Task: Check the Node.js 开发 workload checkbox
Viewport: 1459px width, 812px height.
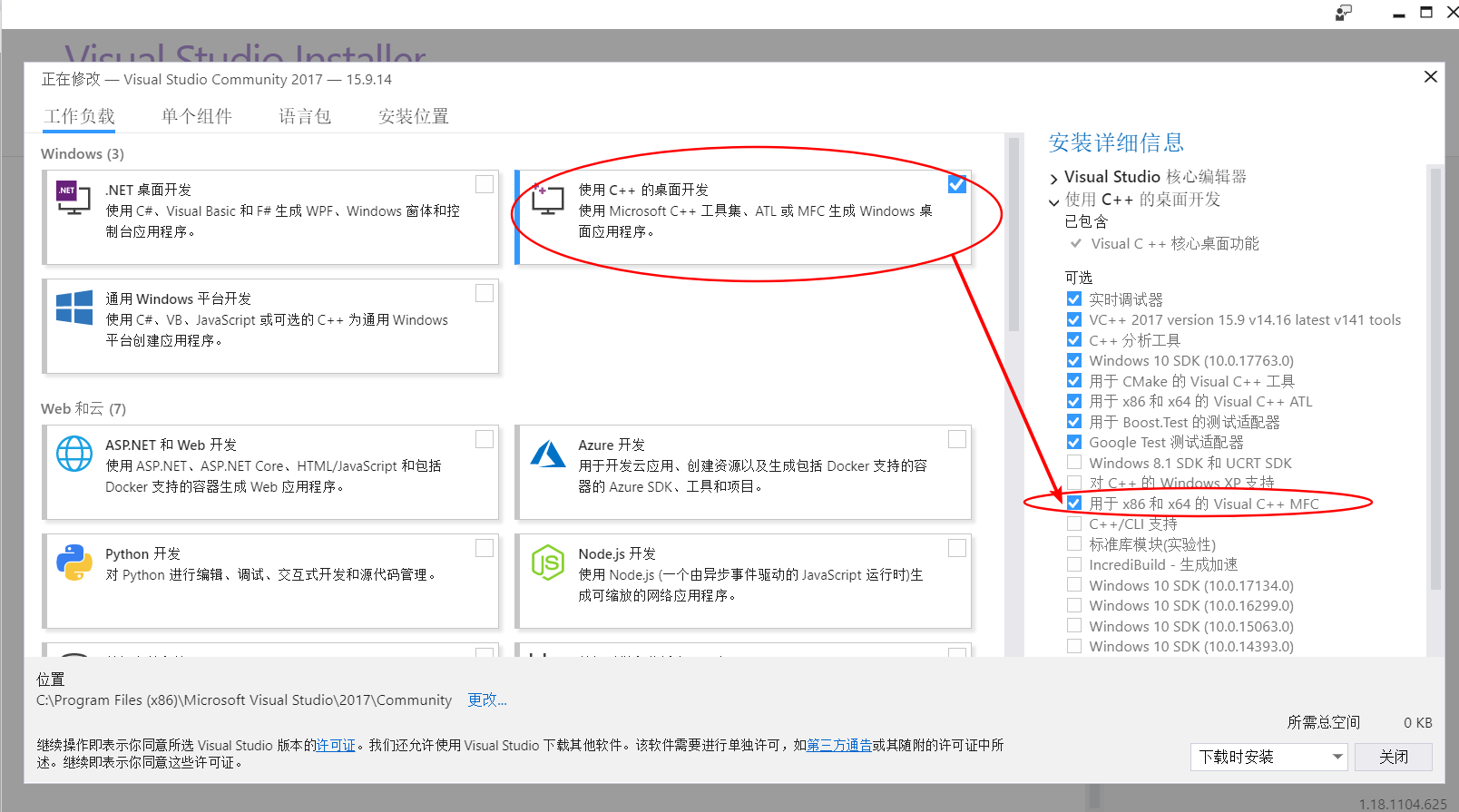Action: (957, 548)
